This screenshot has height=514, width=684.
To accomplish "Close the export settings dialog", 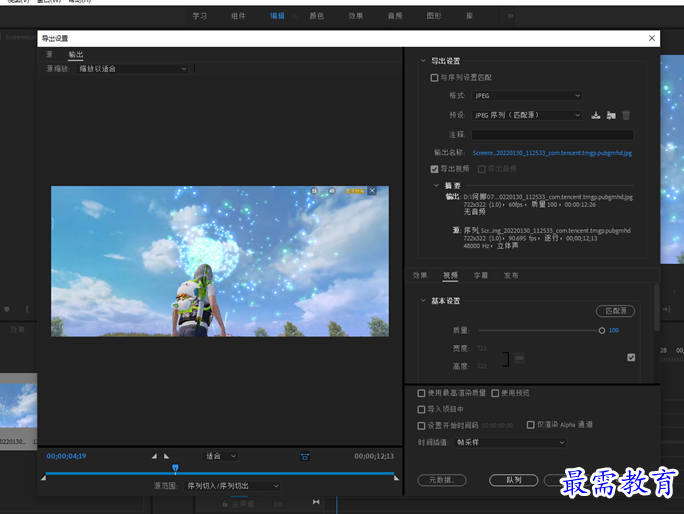I will (x=652, y=38).
